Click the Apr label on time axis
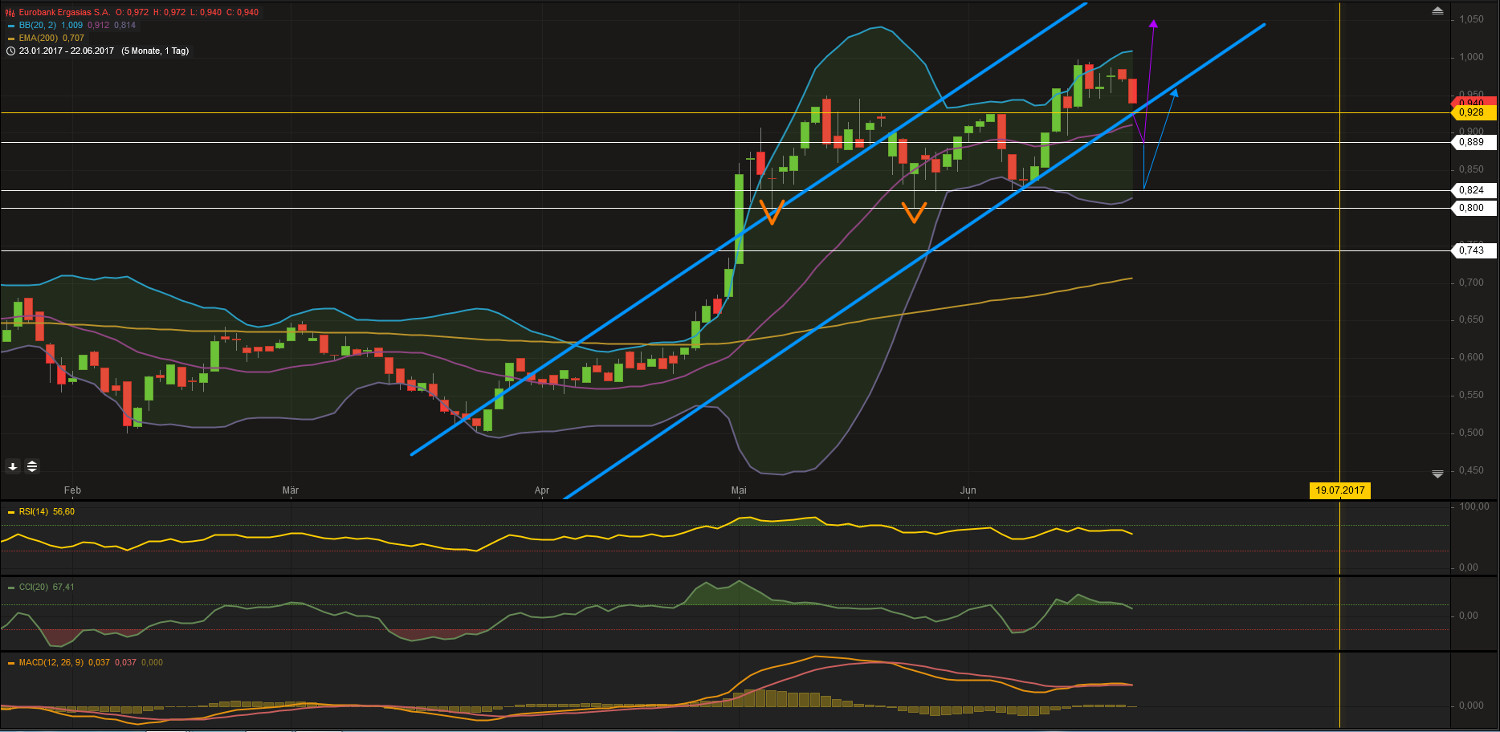 click(x=543, y=491)
